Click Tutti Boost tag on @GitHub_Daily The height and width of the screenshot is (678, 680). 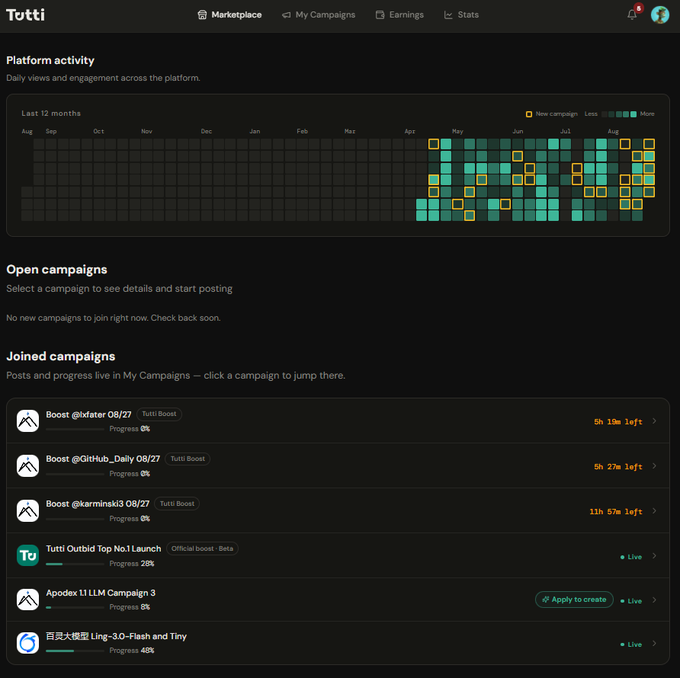coord(187,459)
